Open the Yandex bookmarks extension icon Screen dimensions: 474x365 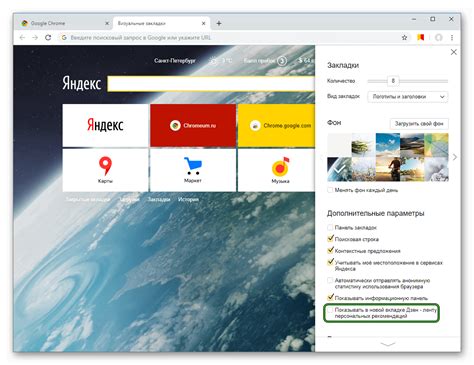[x=421, y=37]
